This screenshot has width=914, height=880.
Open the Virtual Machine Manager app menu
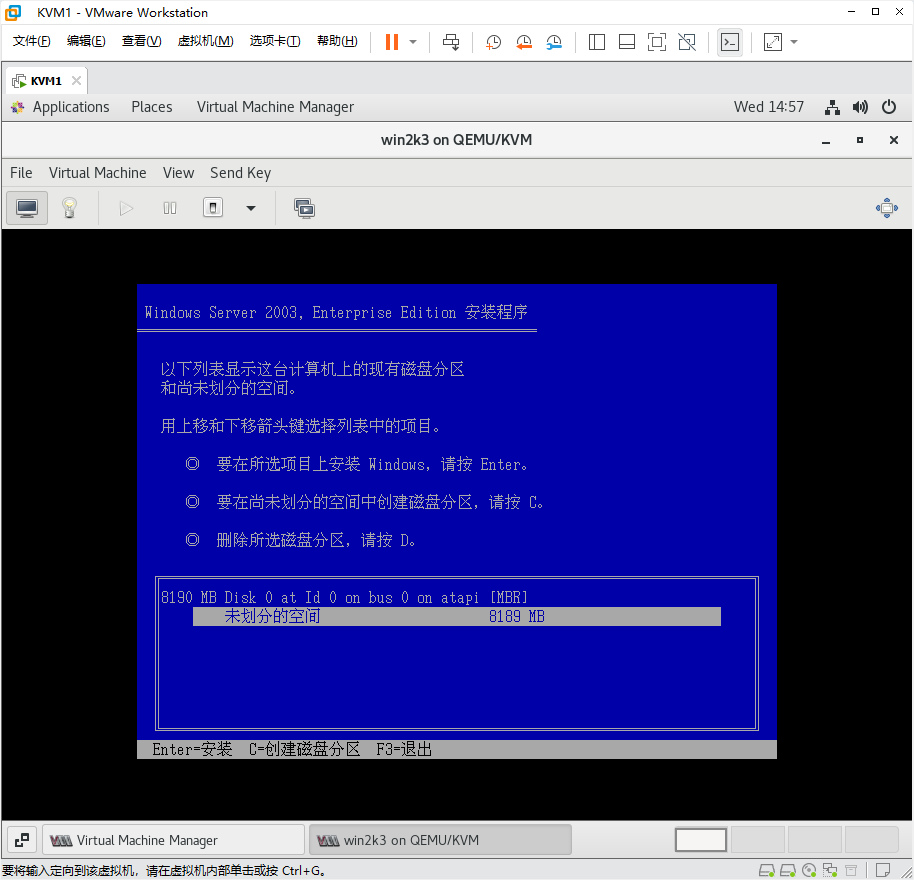pos(275,107)
